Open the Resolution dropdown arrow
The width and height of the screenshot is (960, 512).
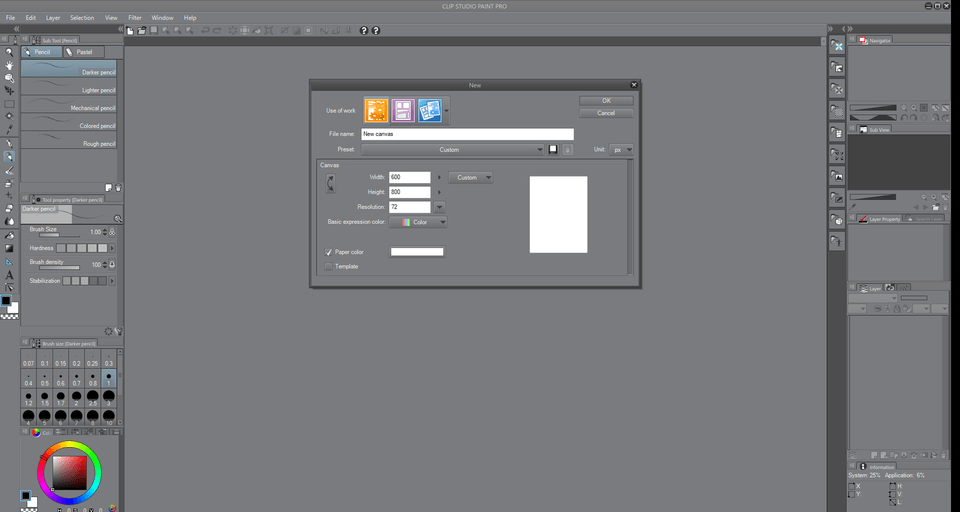[x=439, y=207]
